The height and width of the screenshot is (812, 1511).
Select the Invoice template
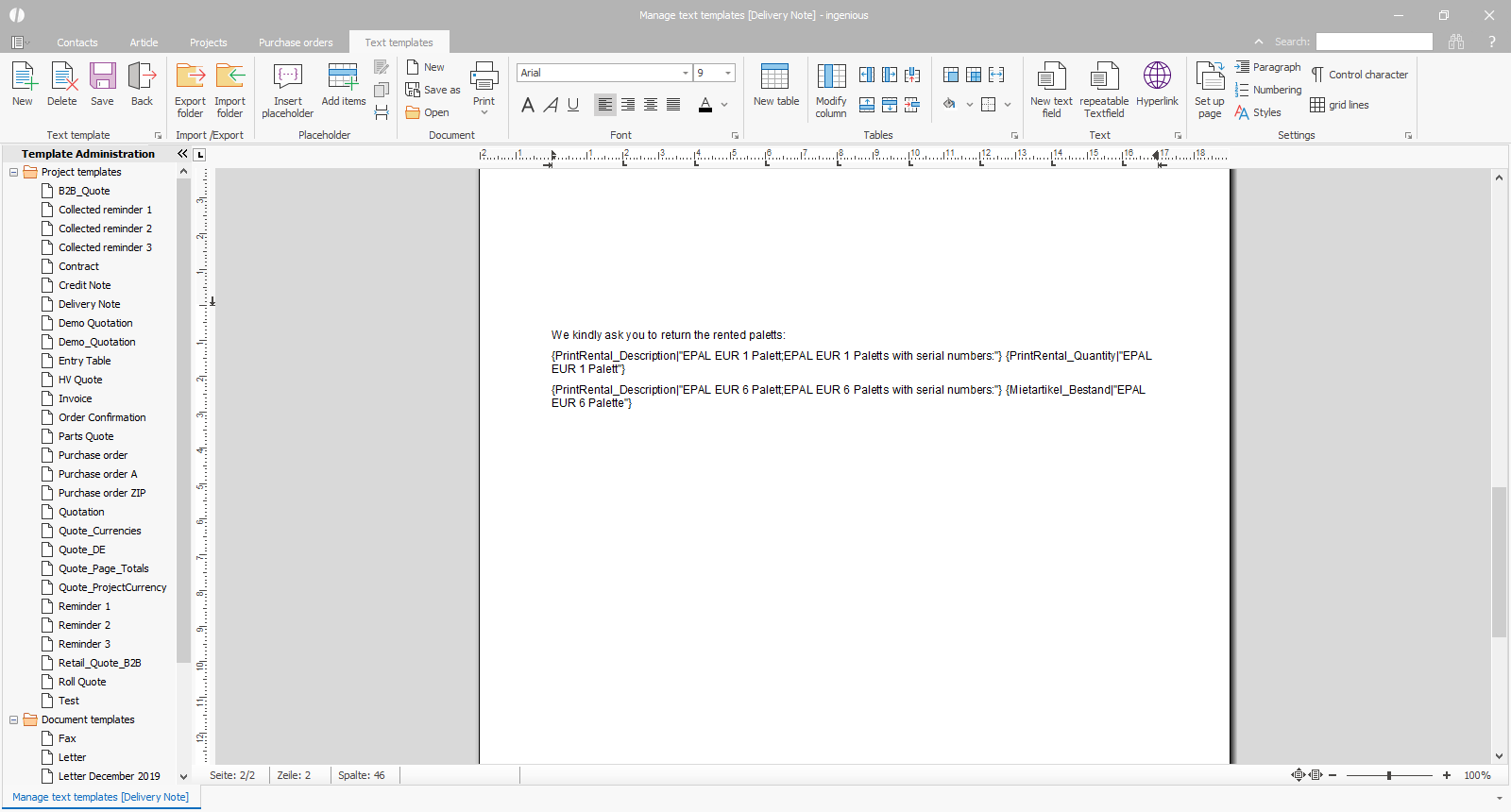(75, 398)
